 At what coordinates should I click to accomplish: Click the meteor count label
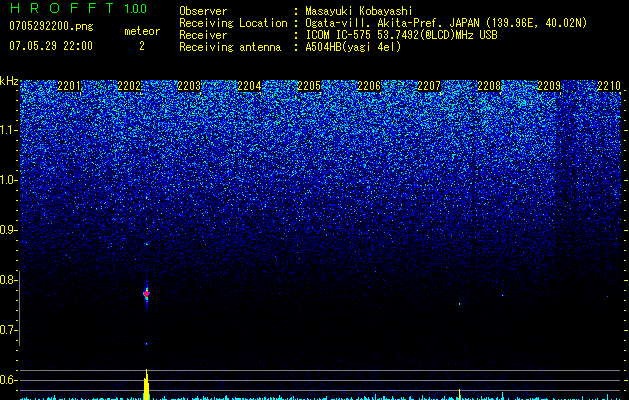142,31
